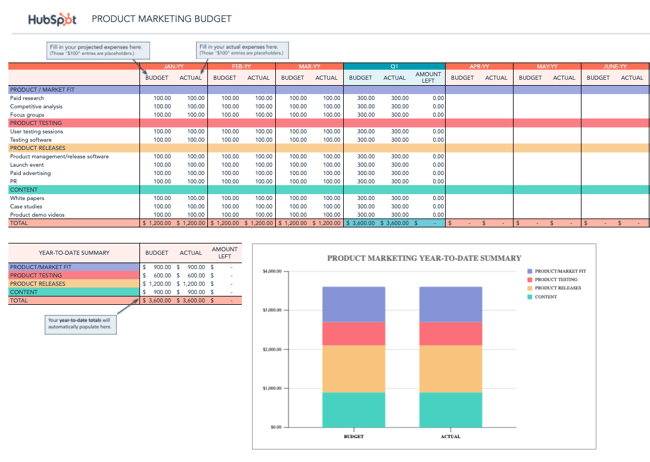Viewport: 650px width, 462px height.
Task: Select the JAN/YY month header
Action: click(x=173, y=66)
